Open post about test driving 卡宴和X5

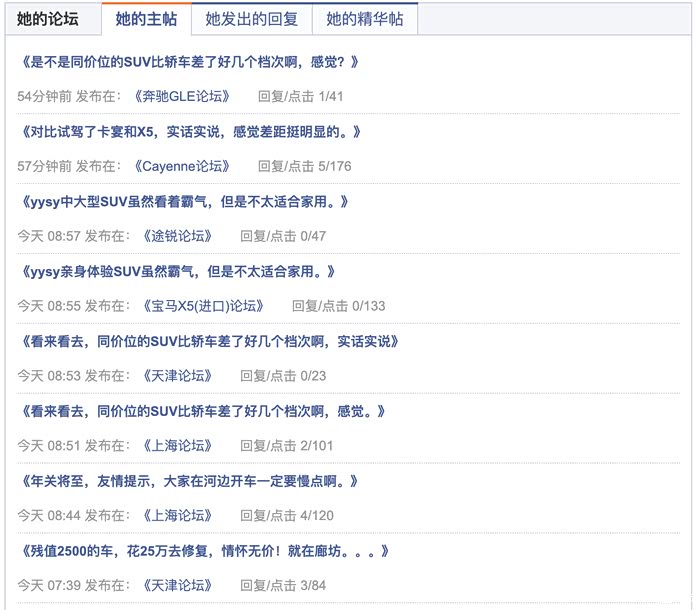[190, 132]
